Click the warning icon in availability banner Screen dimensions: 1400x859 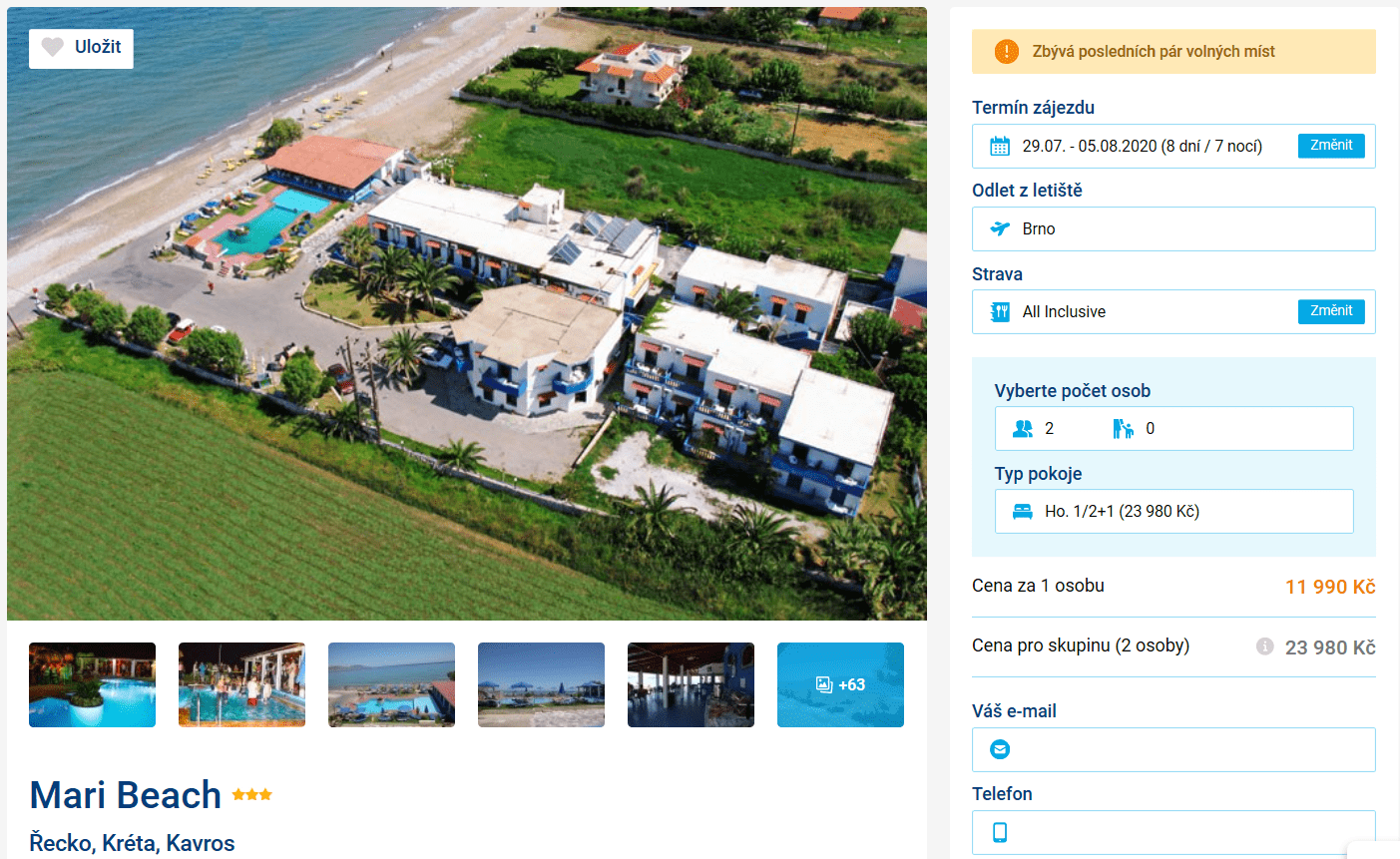(x=1007, y=52)
